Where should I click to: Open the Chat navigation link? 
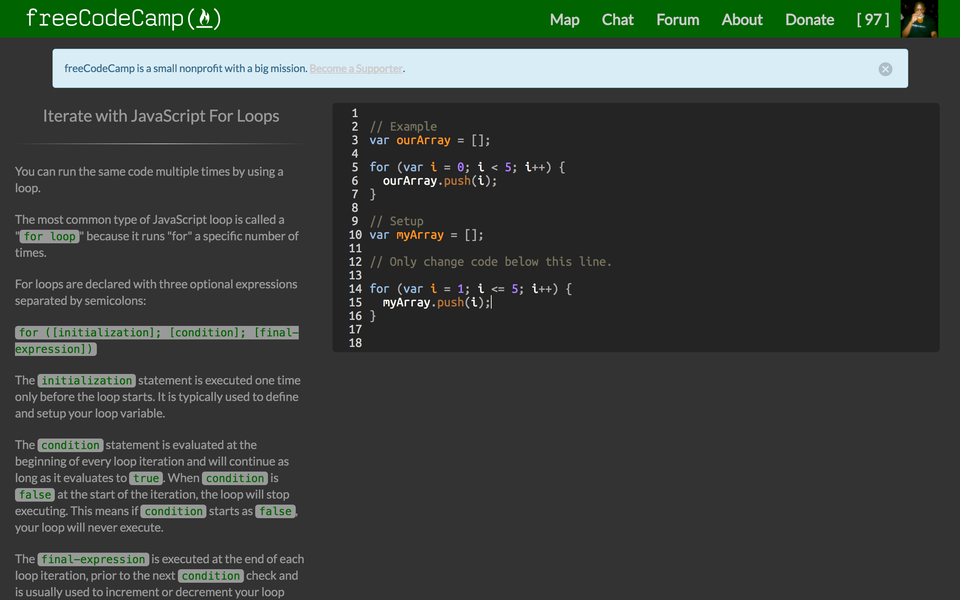[617, 20]
